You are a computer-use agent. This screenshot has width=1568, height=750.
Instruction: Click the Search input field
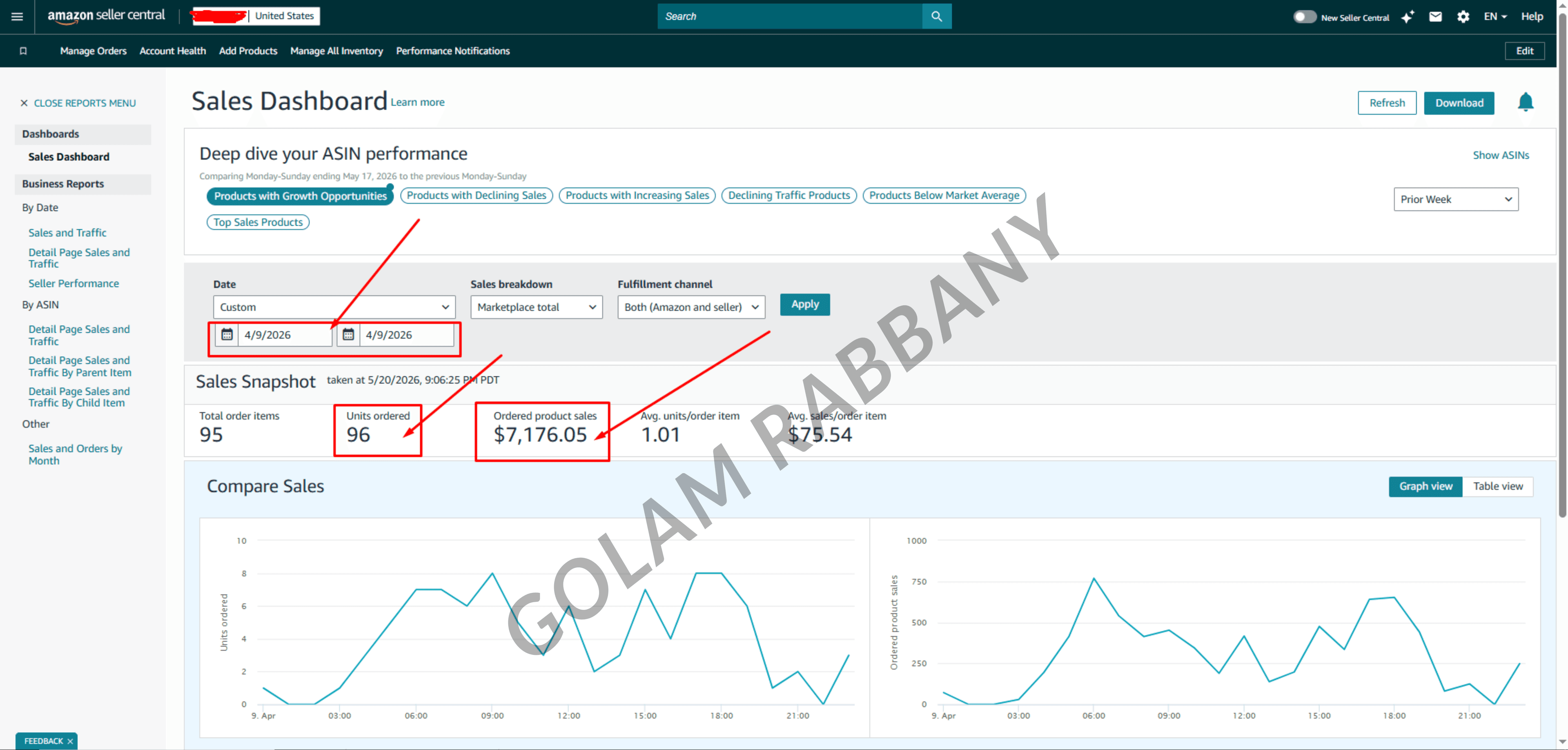(790, 16)
